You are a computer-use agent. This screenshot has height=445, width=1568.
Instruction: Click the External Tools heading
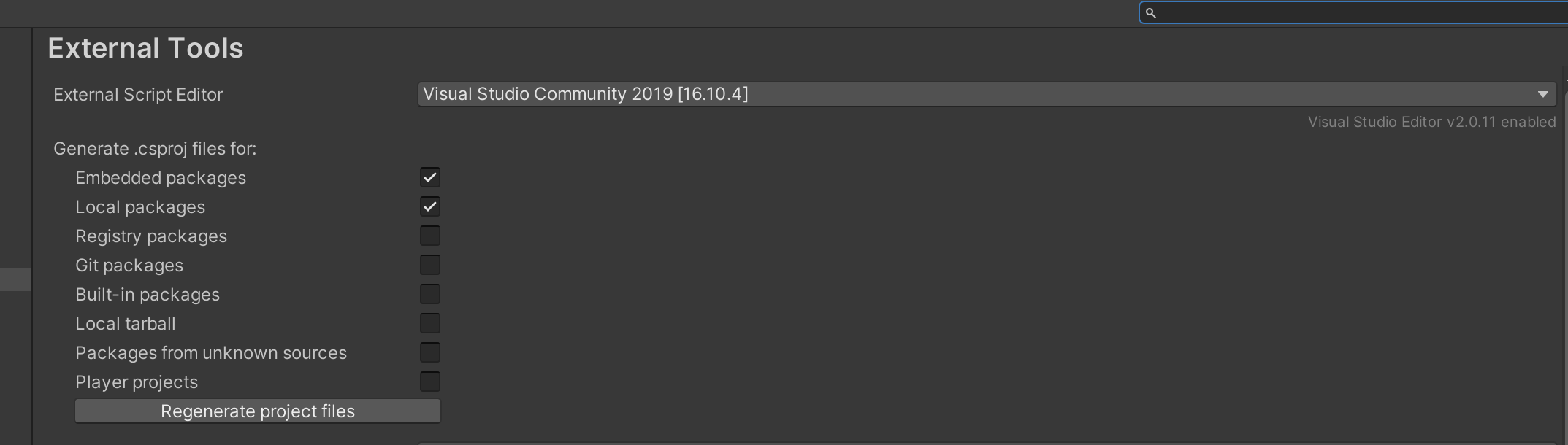(145, 47)
